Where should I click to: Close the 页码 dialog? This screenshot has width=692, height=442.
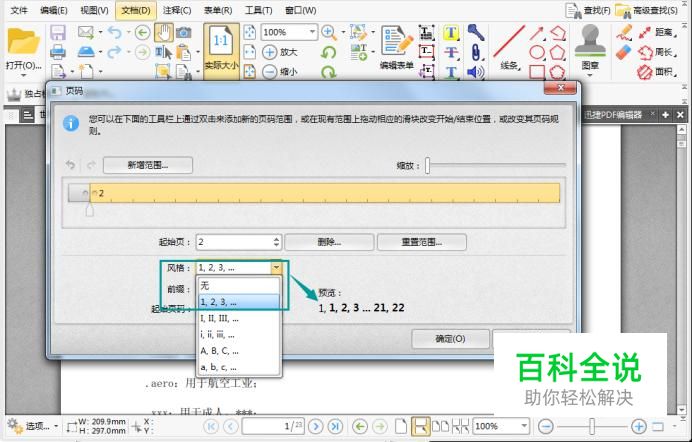click(x=560, y=88)
